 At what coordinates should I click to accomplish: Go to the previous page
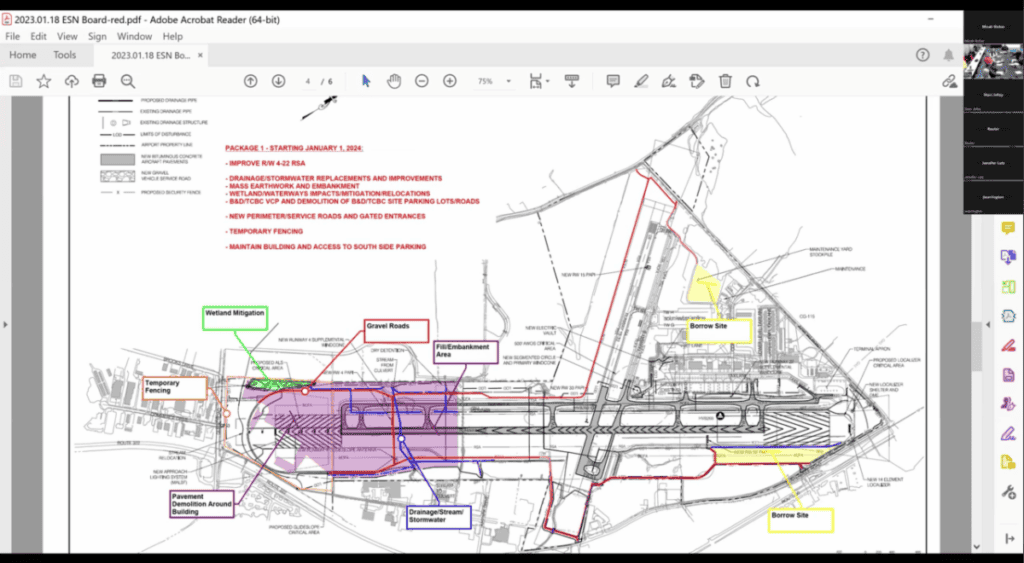pyautogui.click(x=251, y=81)
